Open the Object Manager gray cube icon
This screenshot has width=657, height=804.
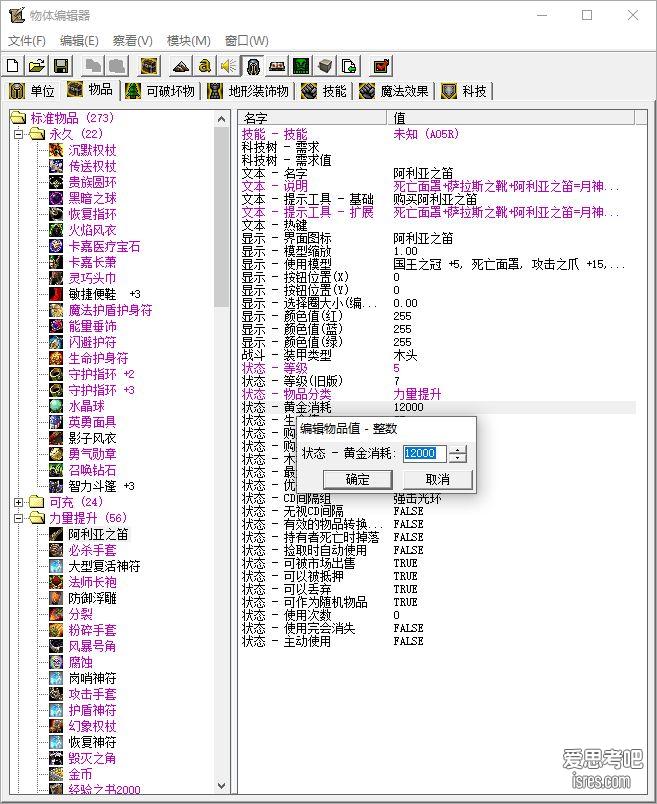click(x=325, y=66)
